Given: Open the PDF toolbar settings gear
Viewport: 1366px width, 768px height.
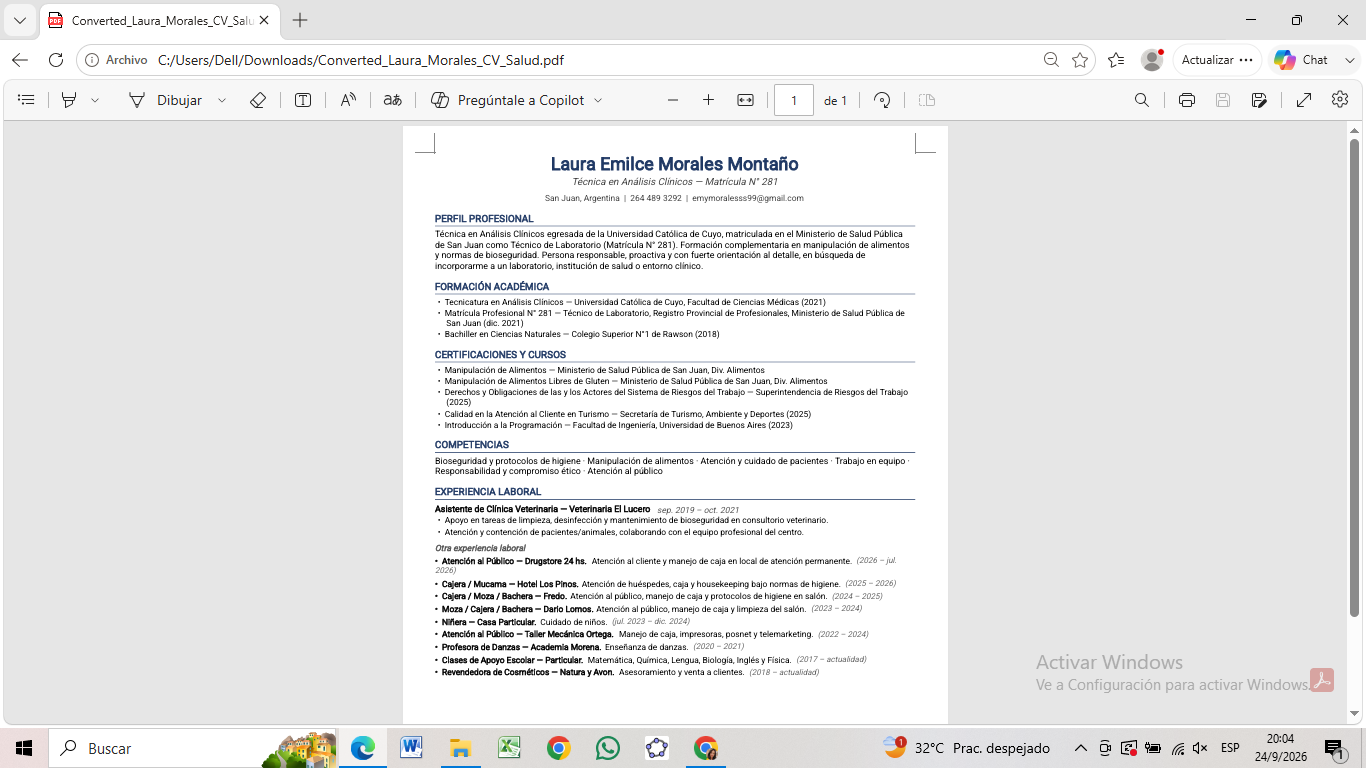Looking at the screenshot, I should click(1340, 100).
